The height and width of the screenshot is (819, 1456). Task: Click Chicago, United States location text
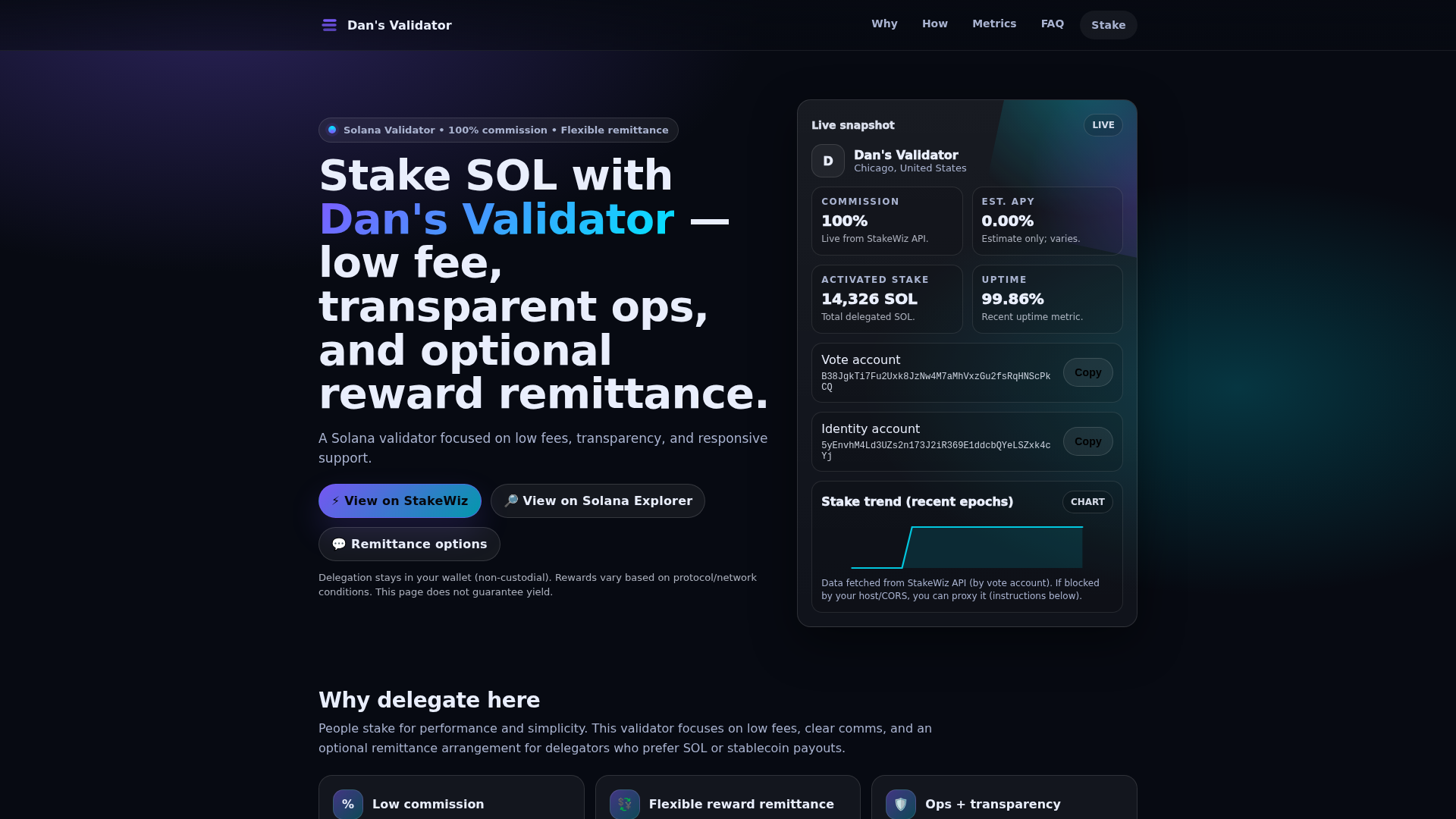point(910,168)
